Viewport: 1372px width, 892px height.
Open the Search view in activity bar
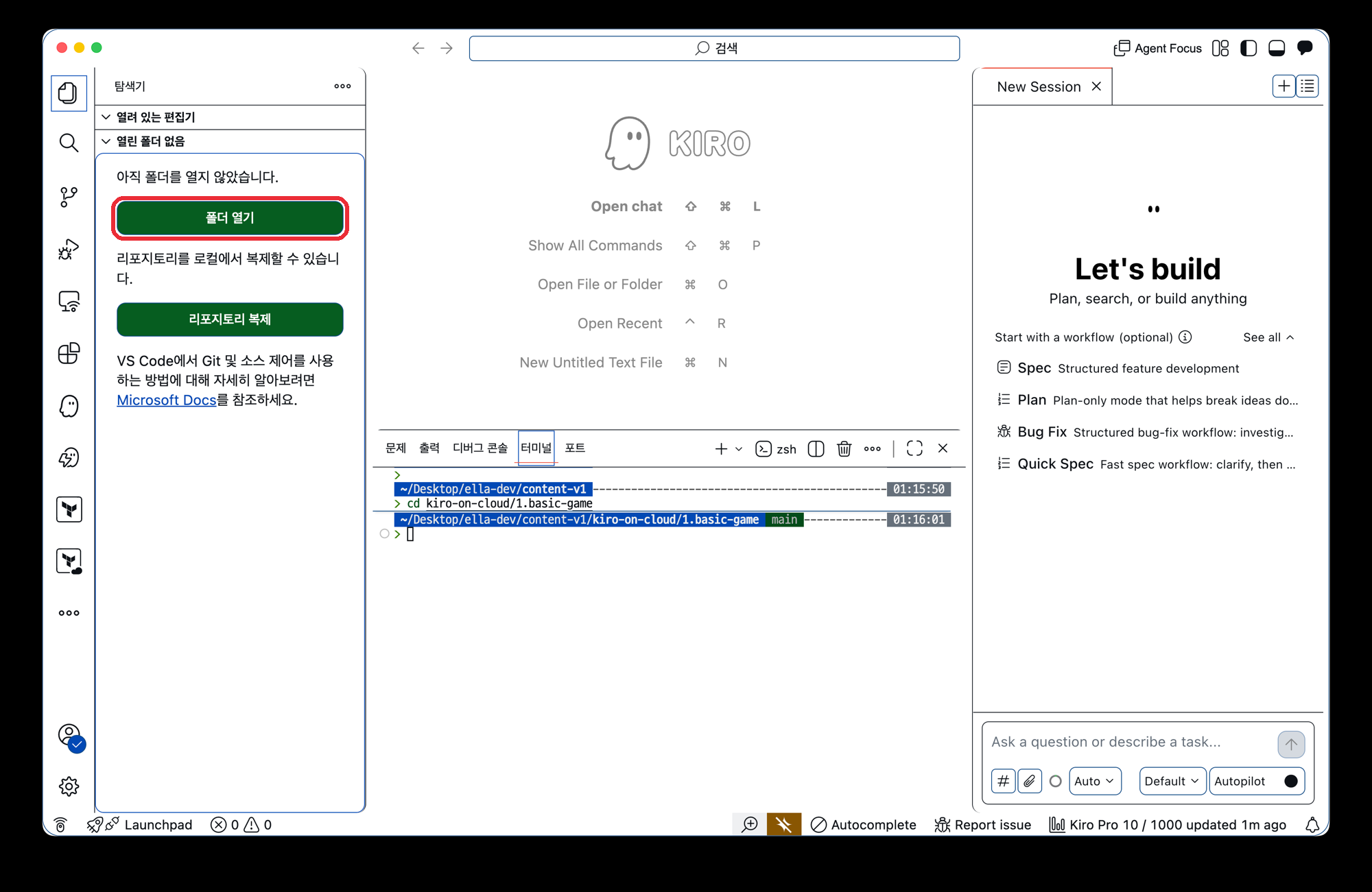tap(69, 143)
